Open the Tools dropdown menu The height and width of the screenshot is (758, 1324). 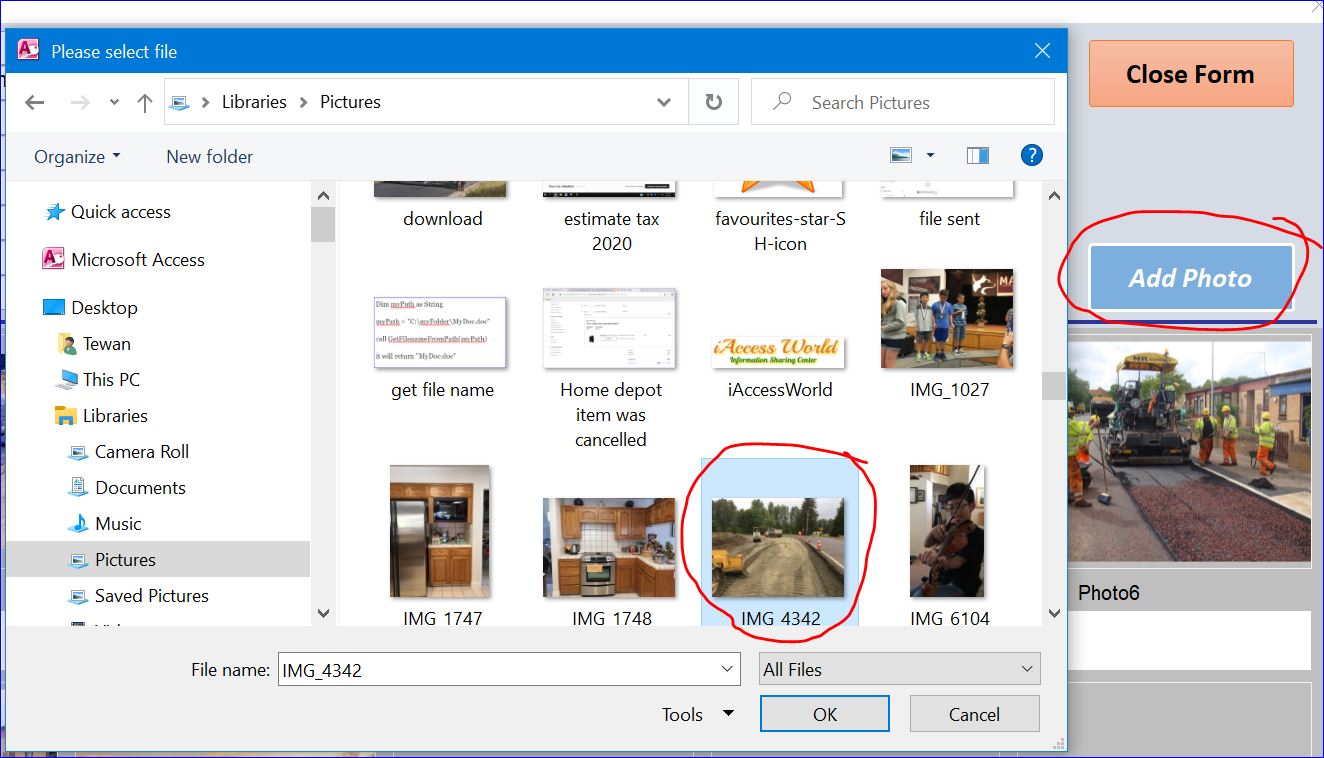pos(698,714)
